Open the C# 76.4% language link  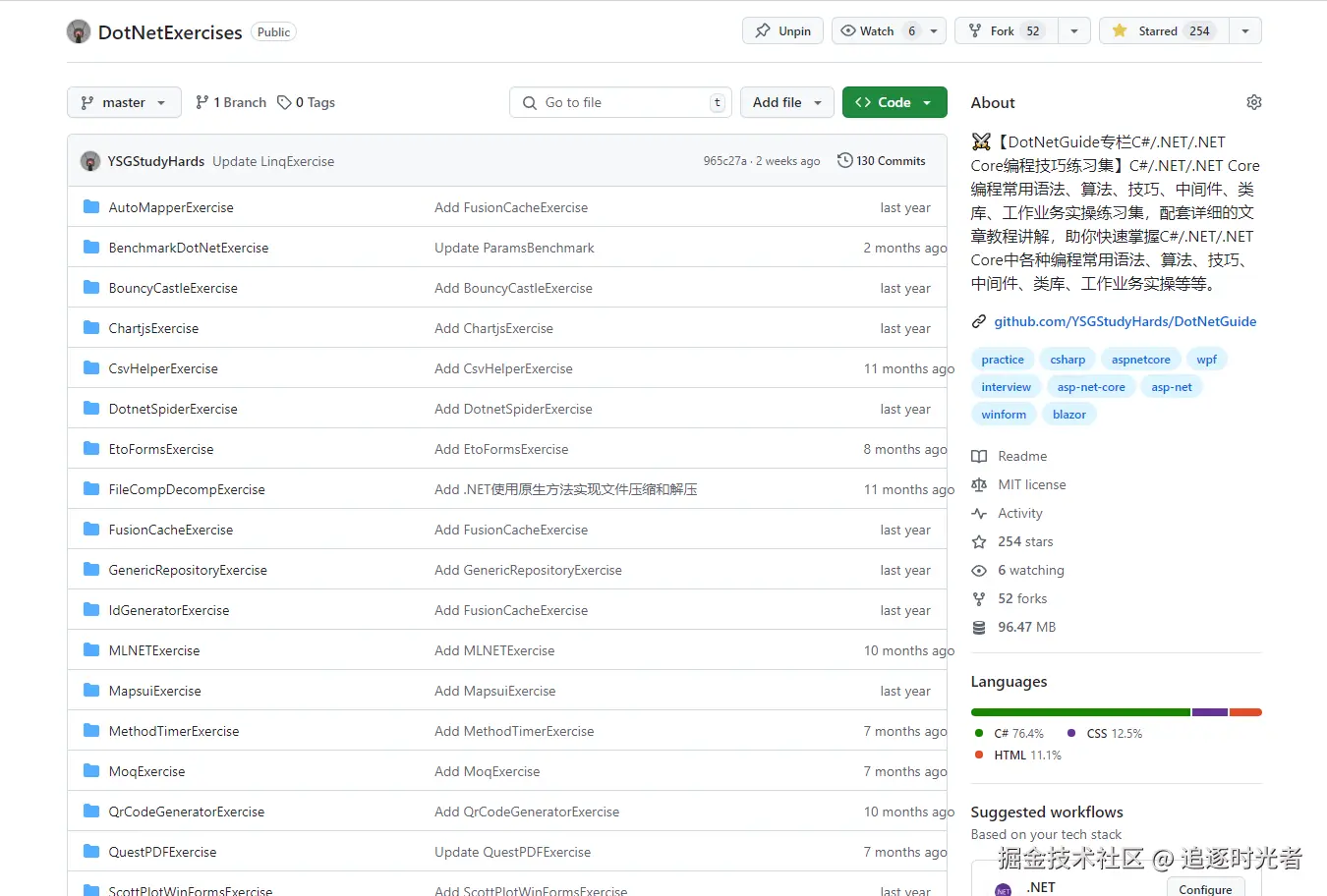coord(1010,734)
